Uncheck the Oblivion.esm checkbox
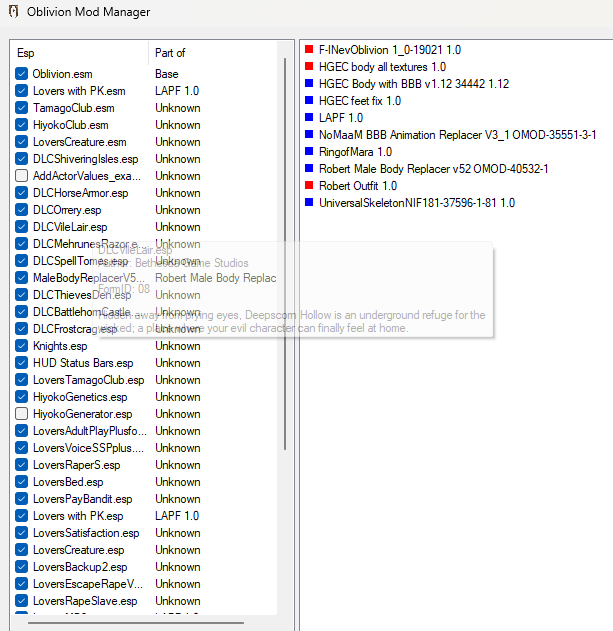 pos(21,74)
